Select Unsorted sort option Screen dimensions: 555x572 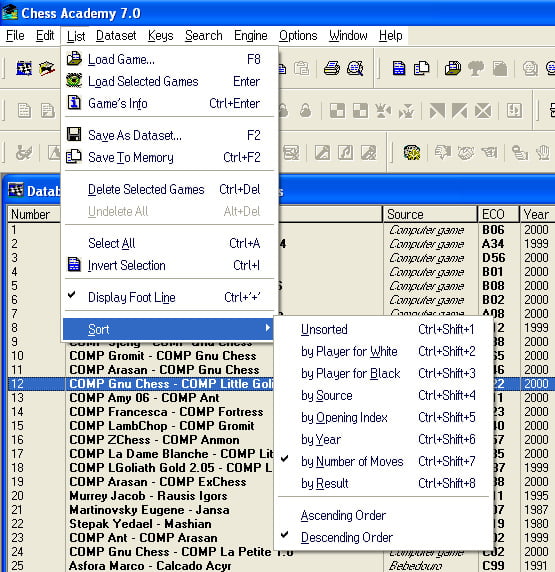pos(382,329)
